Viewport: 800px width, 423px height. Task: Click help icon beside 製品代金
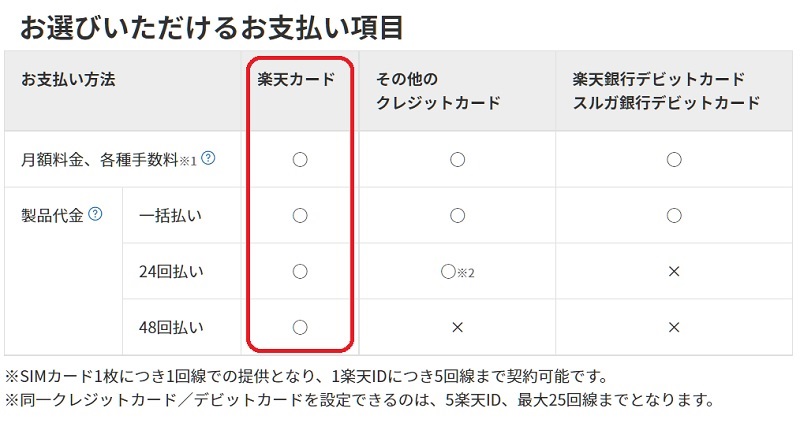pyautogui.click(x=95, y=214)
